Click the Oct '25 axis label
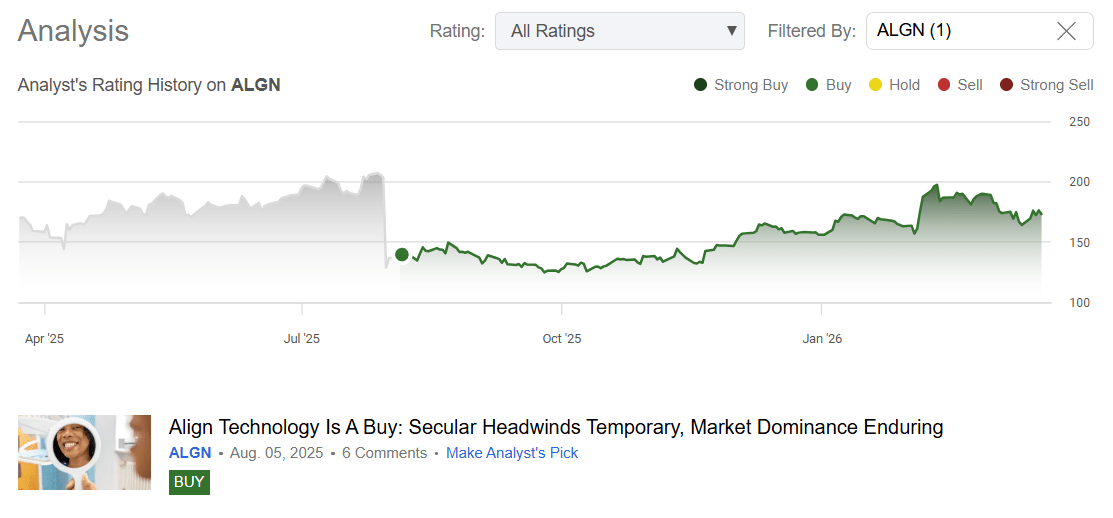 coord(561,339)
